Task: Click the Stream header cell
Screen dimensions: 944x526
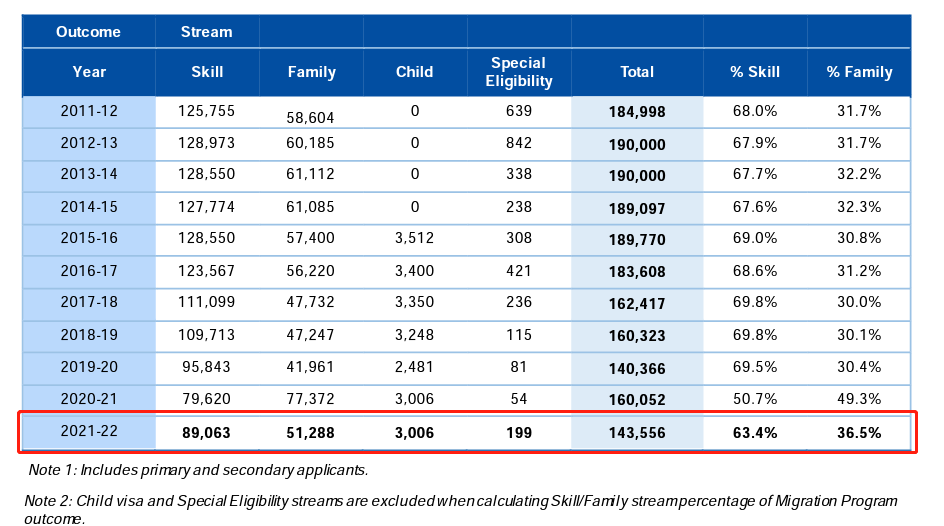Action: click(206, 32)
